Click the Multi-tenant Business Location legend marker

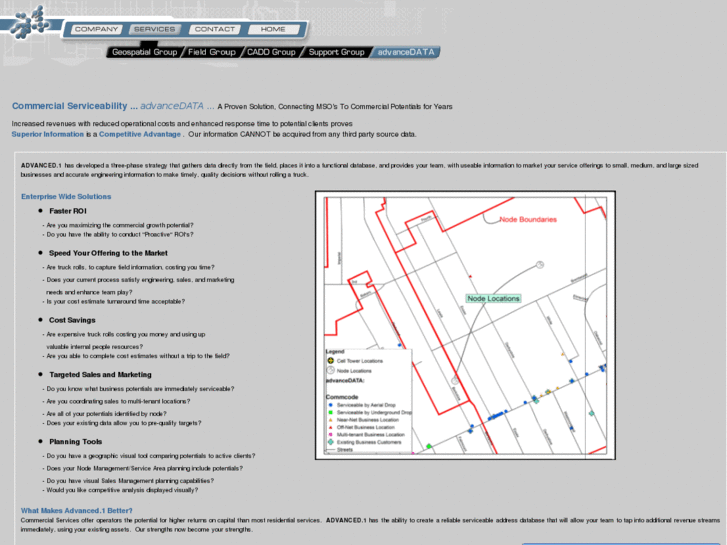tap(331, 435)
